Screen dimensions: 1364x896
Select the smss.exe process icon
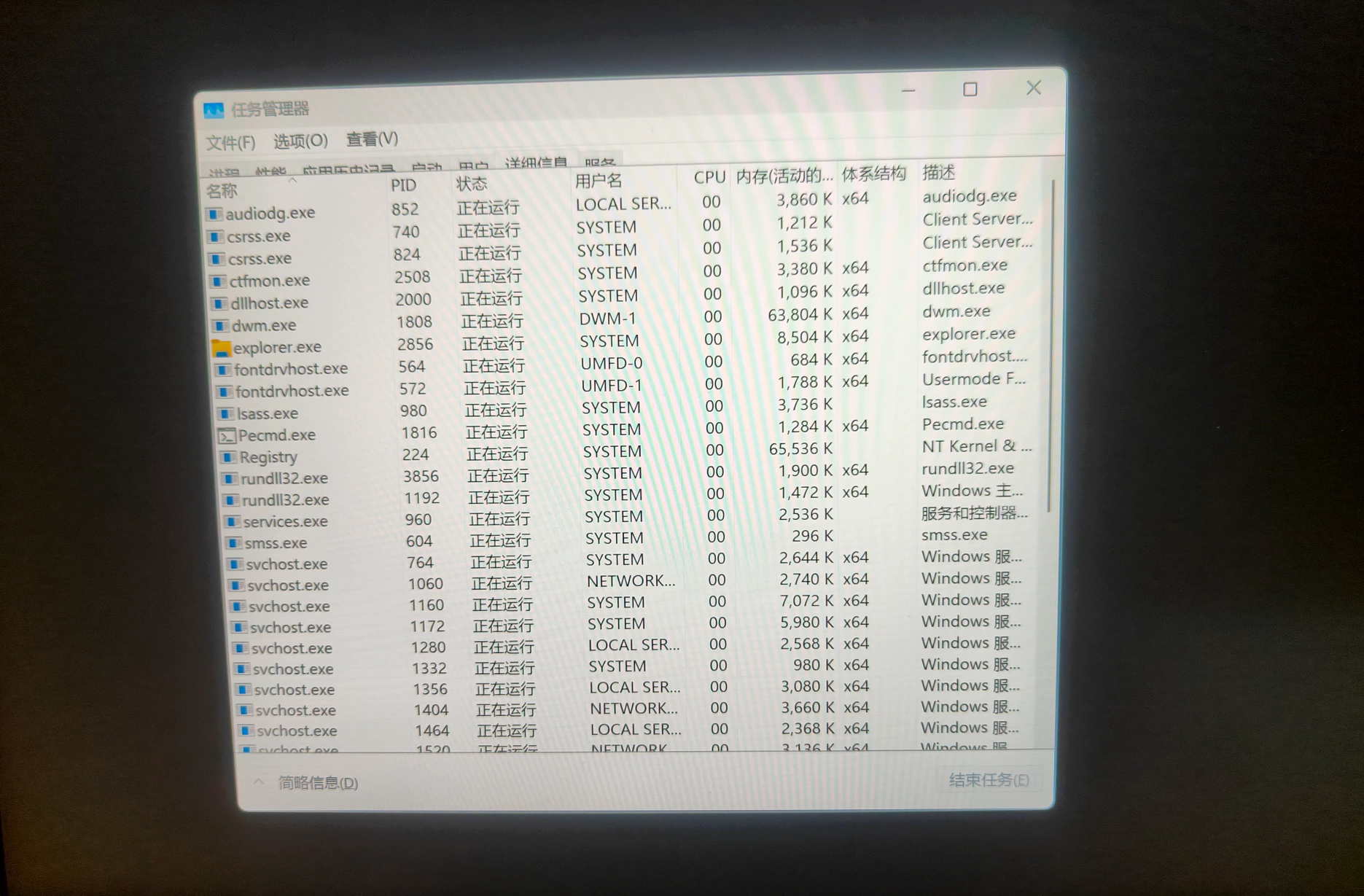point(235,543)
